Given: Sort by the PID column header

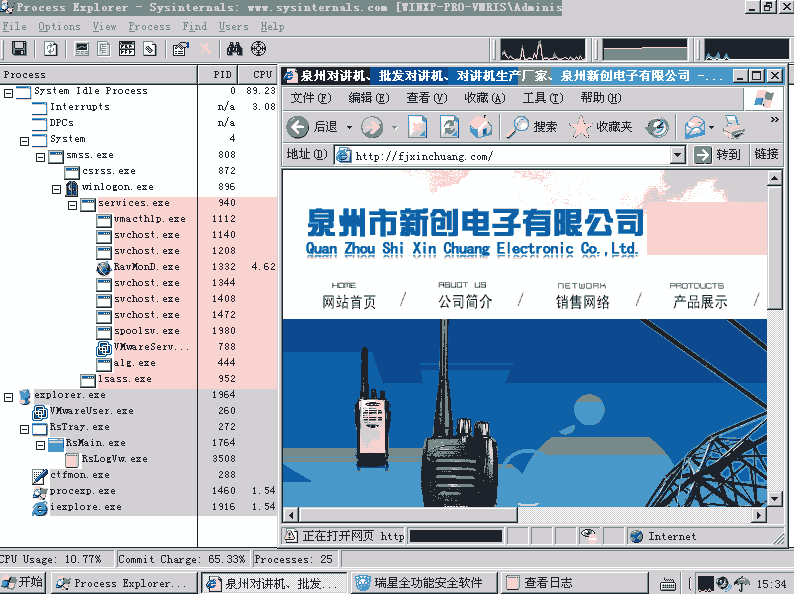Looking at the screenshot, I should pos(218,74).
